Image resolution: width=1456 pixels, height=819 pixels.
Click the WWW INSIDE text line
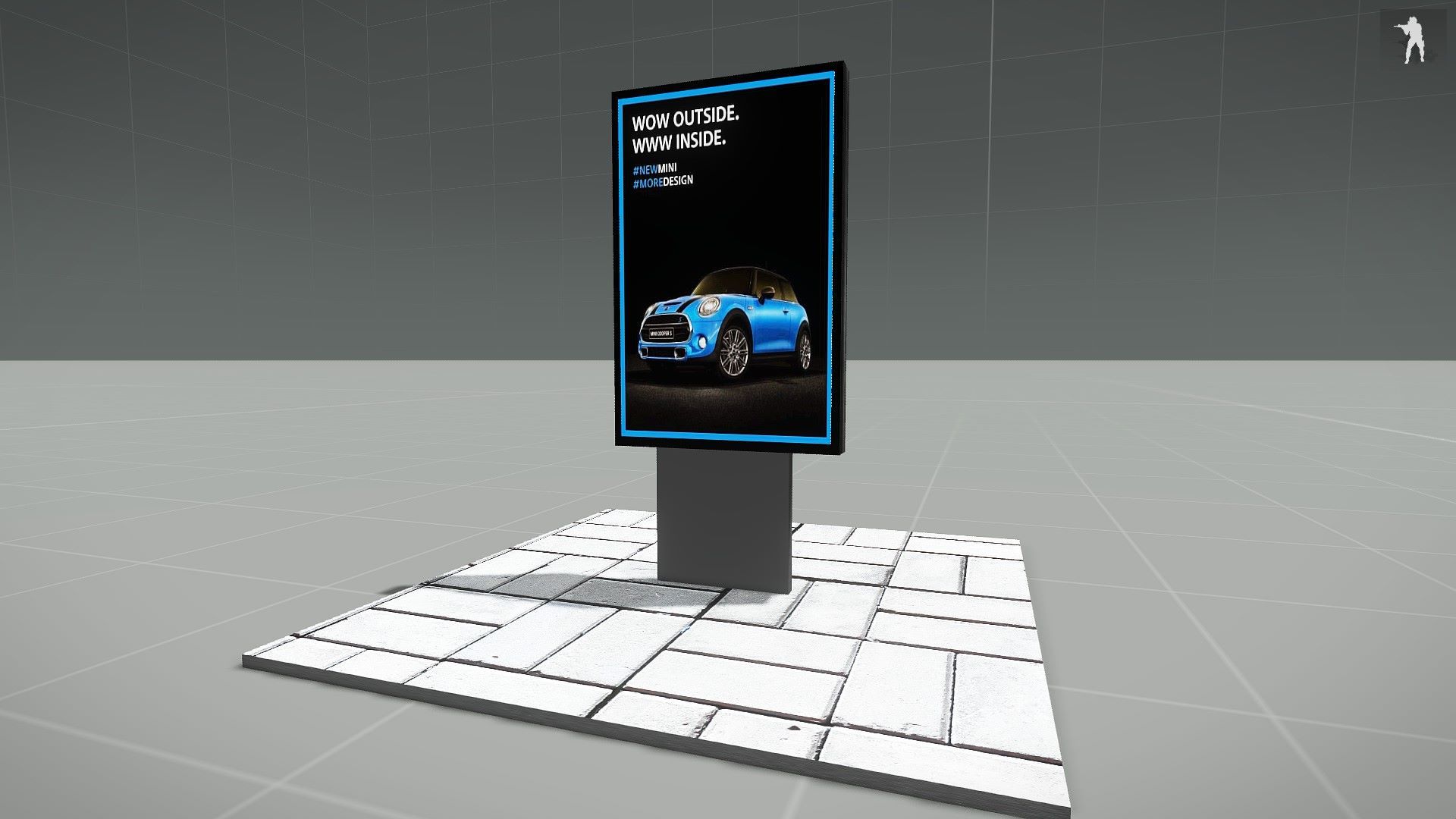point(679,141)
